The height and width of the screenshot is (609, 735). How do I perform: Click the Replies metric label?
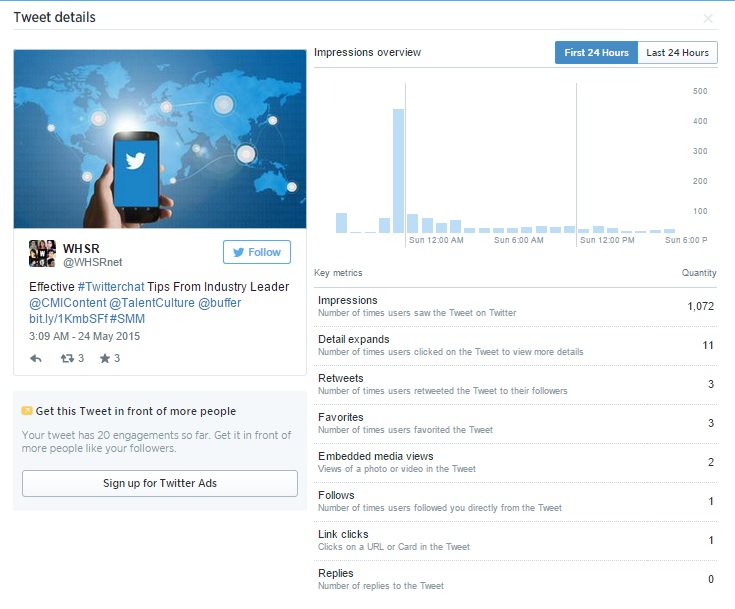pos(336,573)
